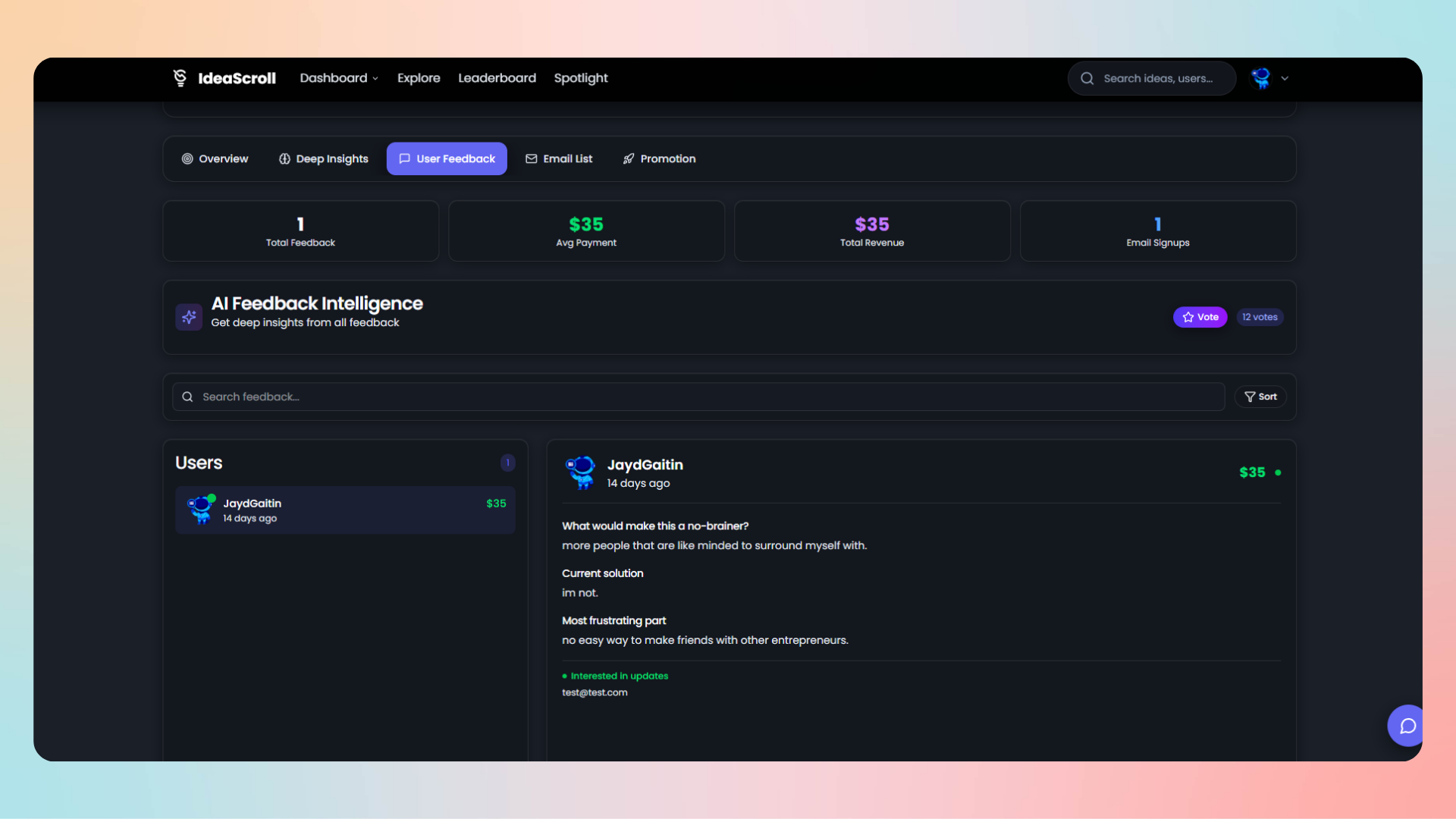The height and width of the screenshot is (819, 1456).
Task: Open the Leaderboard page
Action: point(497,78)
